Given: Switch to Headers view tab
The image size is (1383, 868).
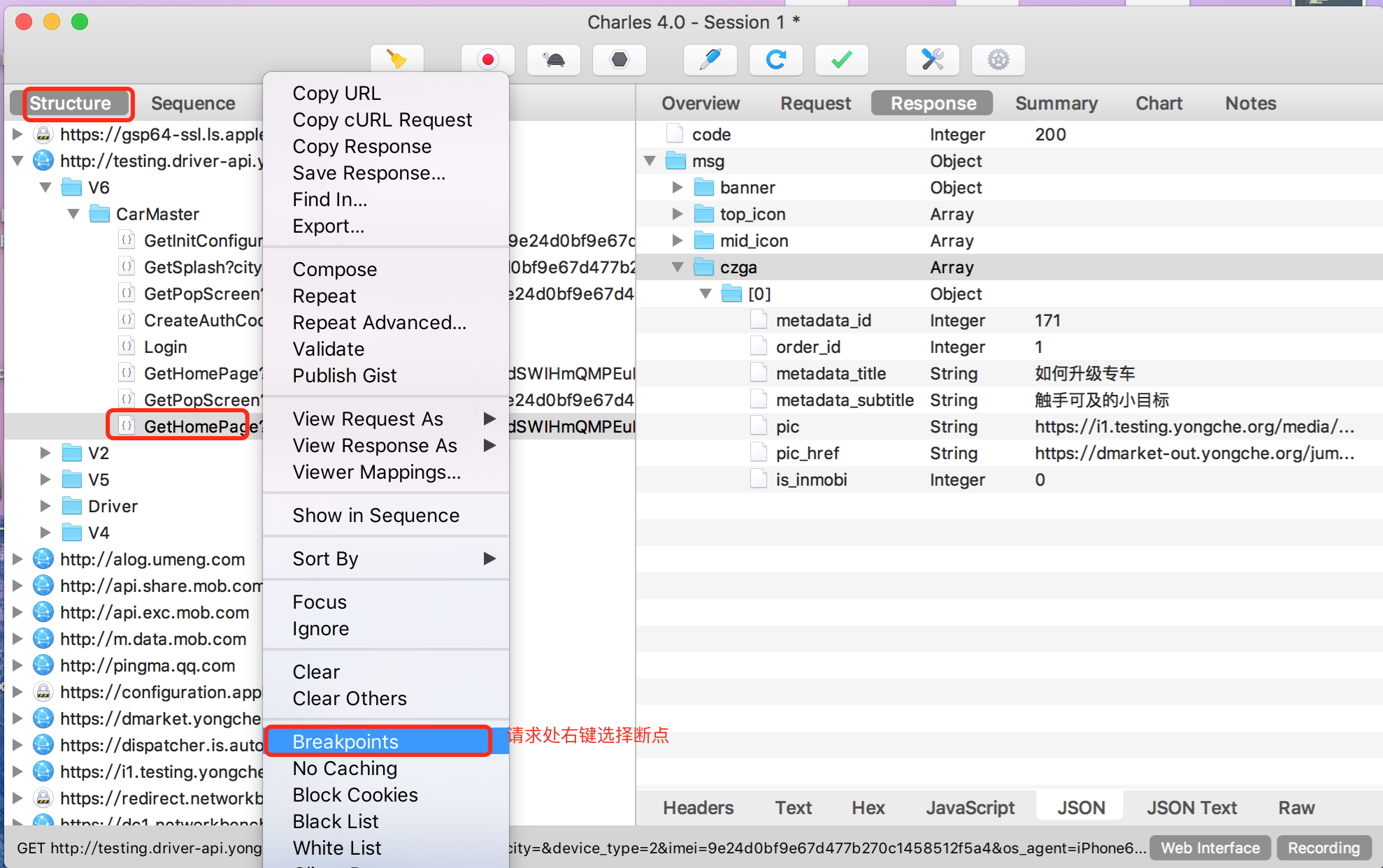Looking at the screenshot, I should click(698, 808).
